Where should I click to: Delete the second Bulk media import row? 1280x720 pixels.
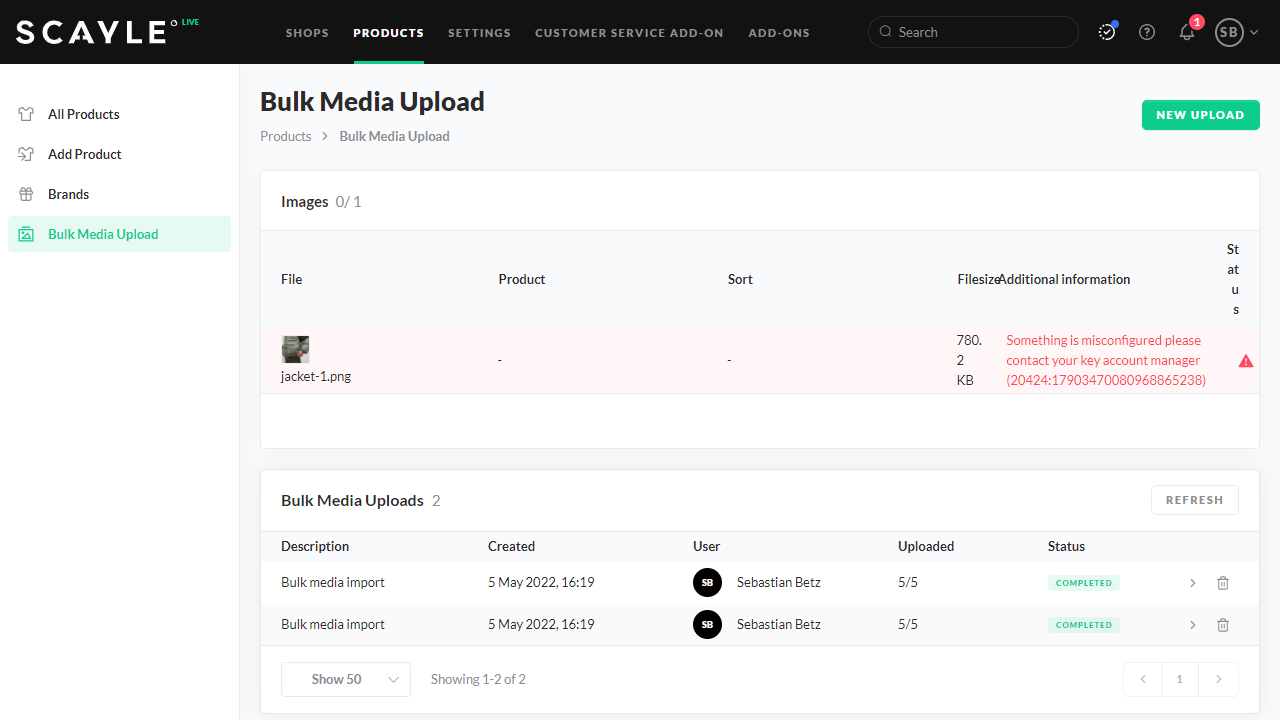1222,625
